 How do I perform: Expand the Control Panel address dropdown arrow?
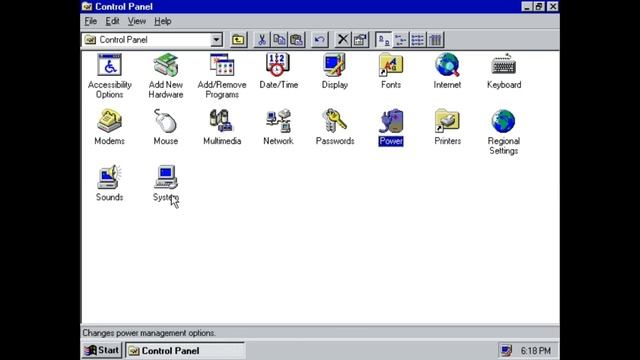[216, 40]
